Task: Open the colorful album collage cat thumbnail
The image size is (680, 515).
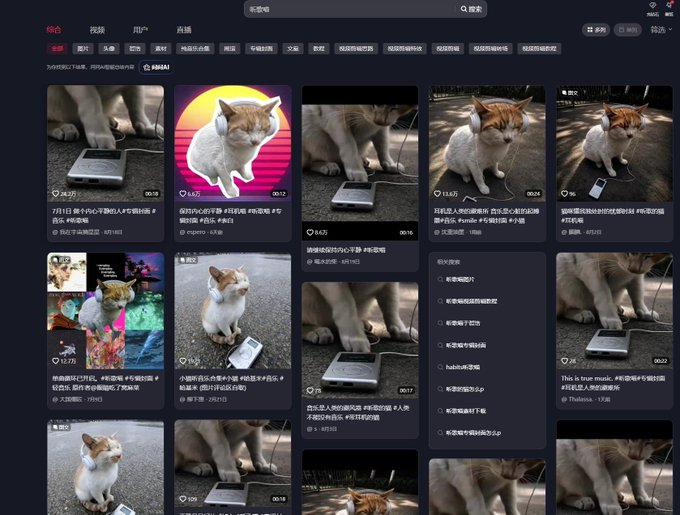Action: click(105, 310)
